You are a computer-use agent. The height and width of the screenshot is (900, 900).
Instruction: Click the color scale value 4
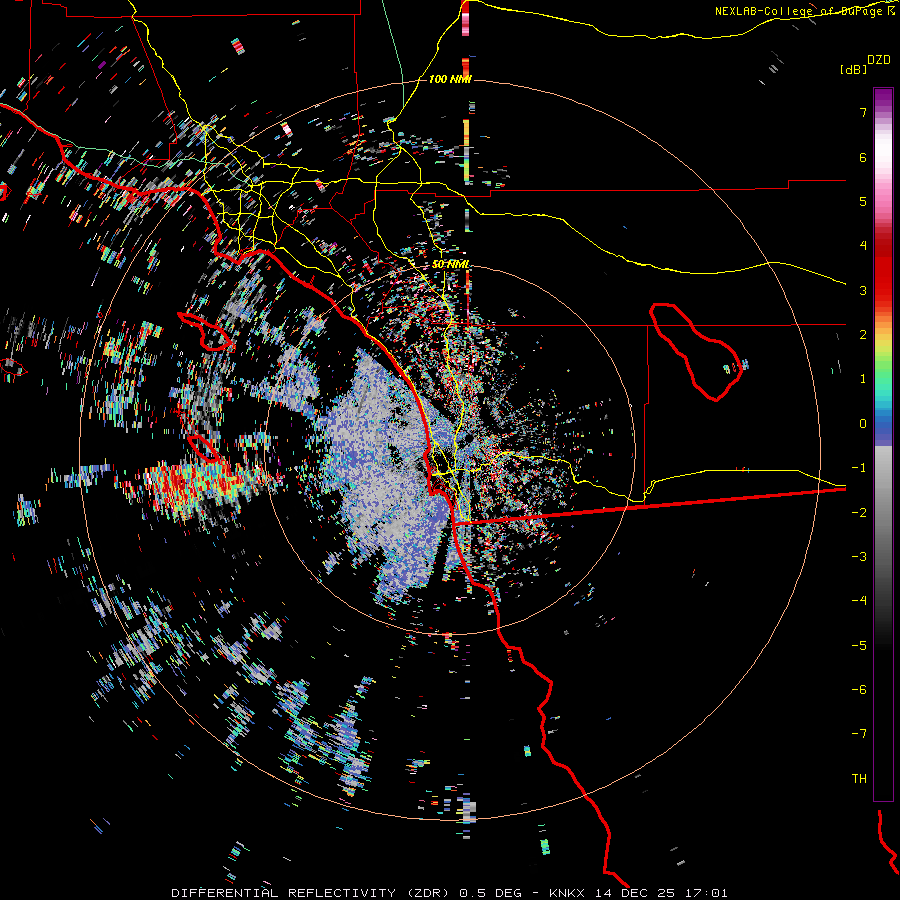pos(863,246)
